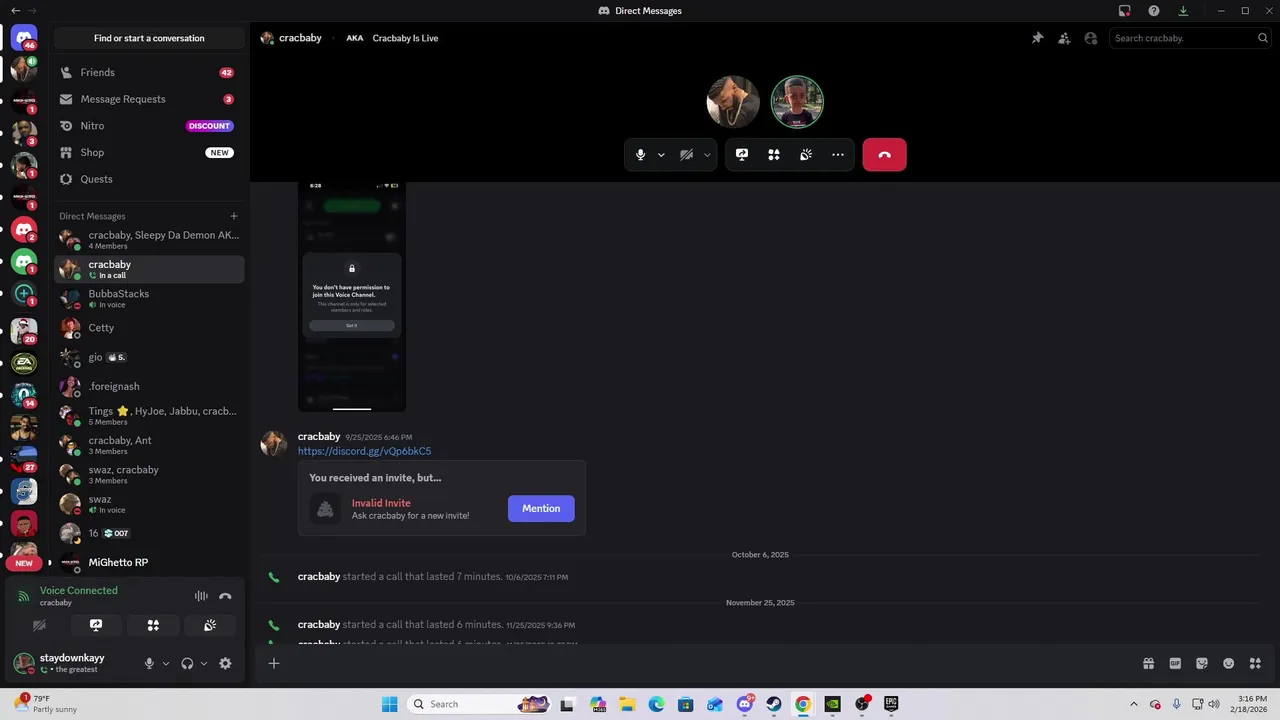The height and width of the screenshot is (720, 1280).
Task: Turn on camera in the call controls
Action: [686, 155]
